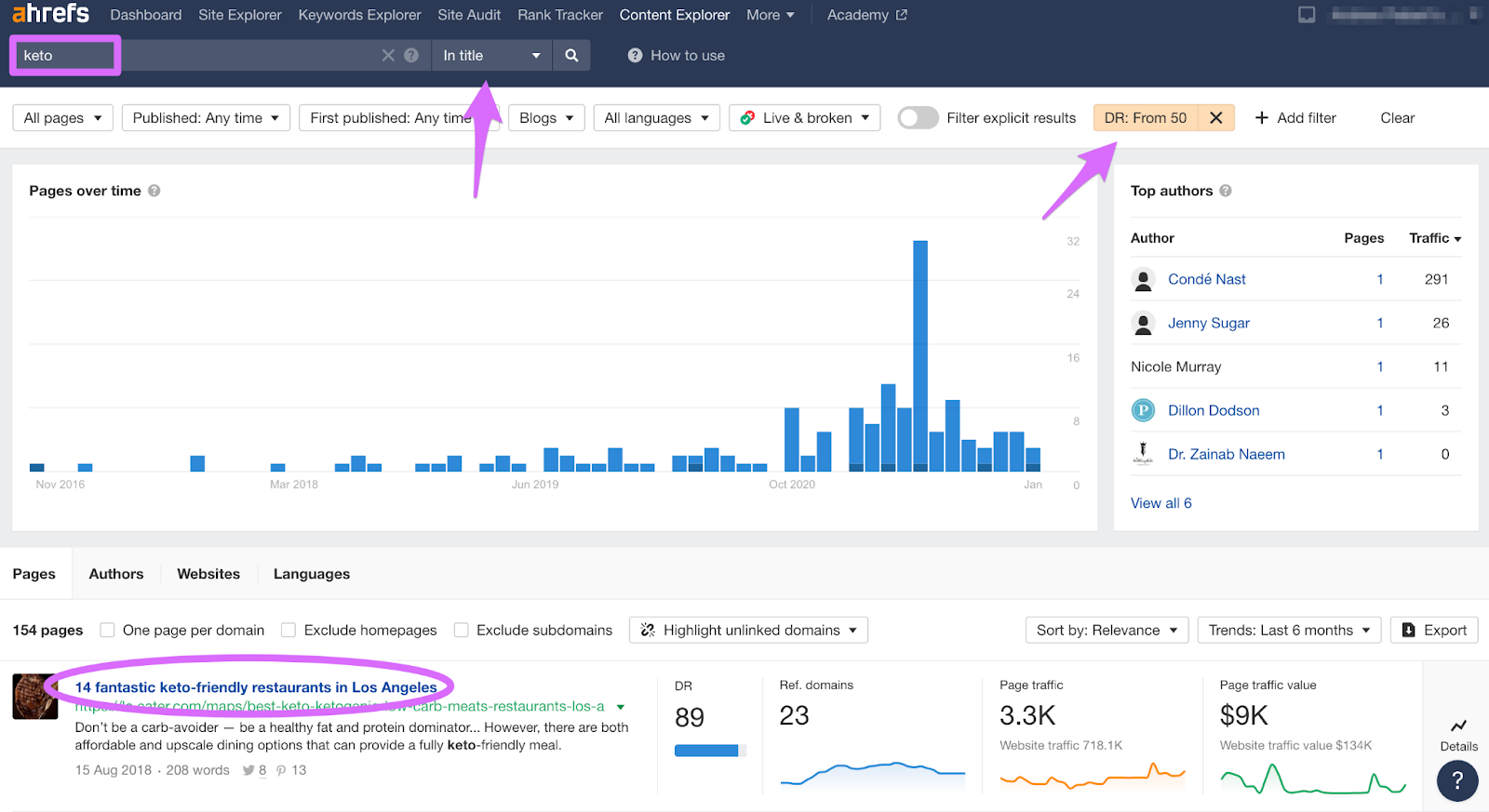Click the ahrefs logo
The image size is (1489, 812).
50,13
